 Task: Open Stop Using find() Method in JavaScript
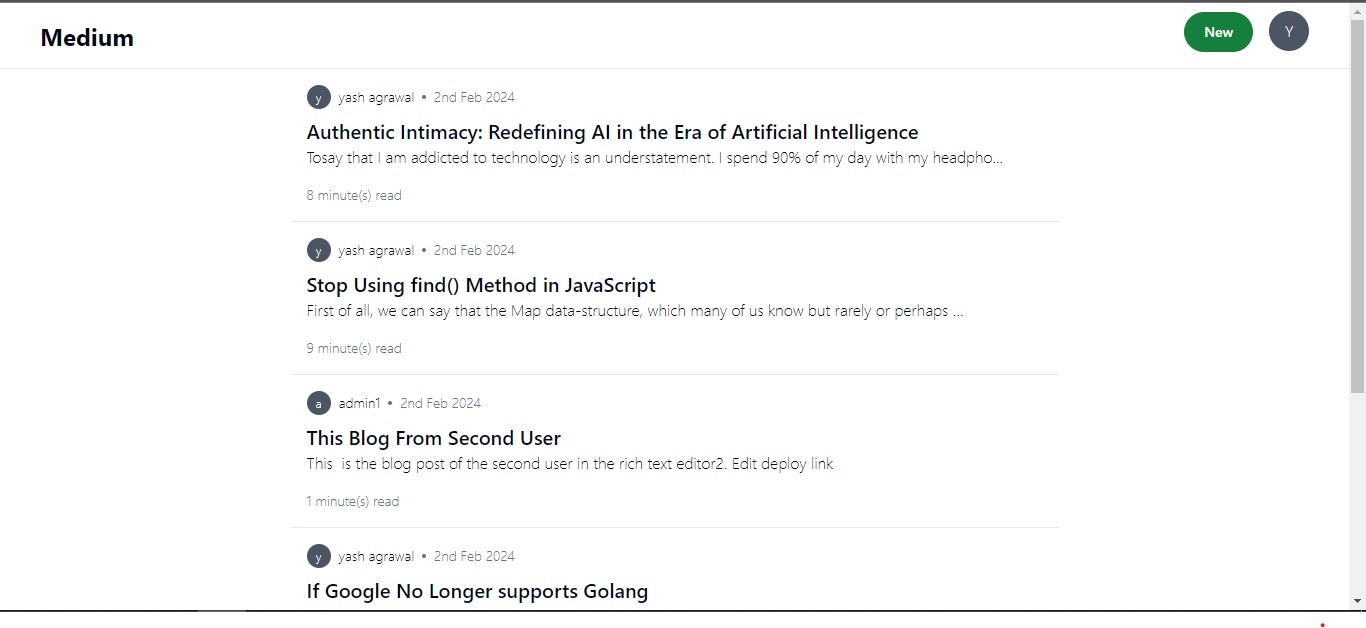click(481, 285)
